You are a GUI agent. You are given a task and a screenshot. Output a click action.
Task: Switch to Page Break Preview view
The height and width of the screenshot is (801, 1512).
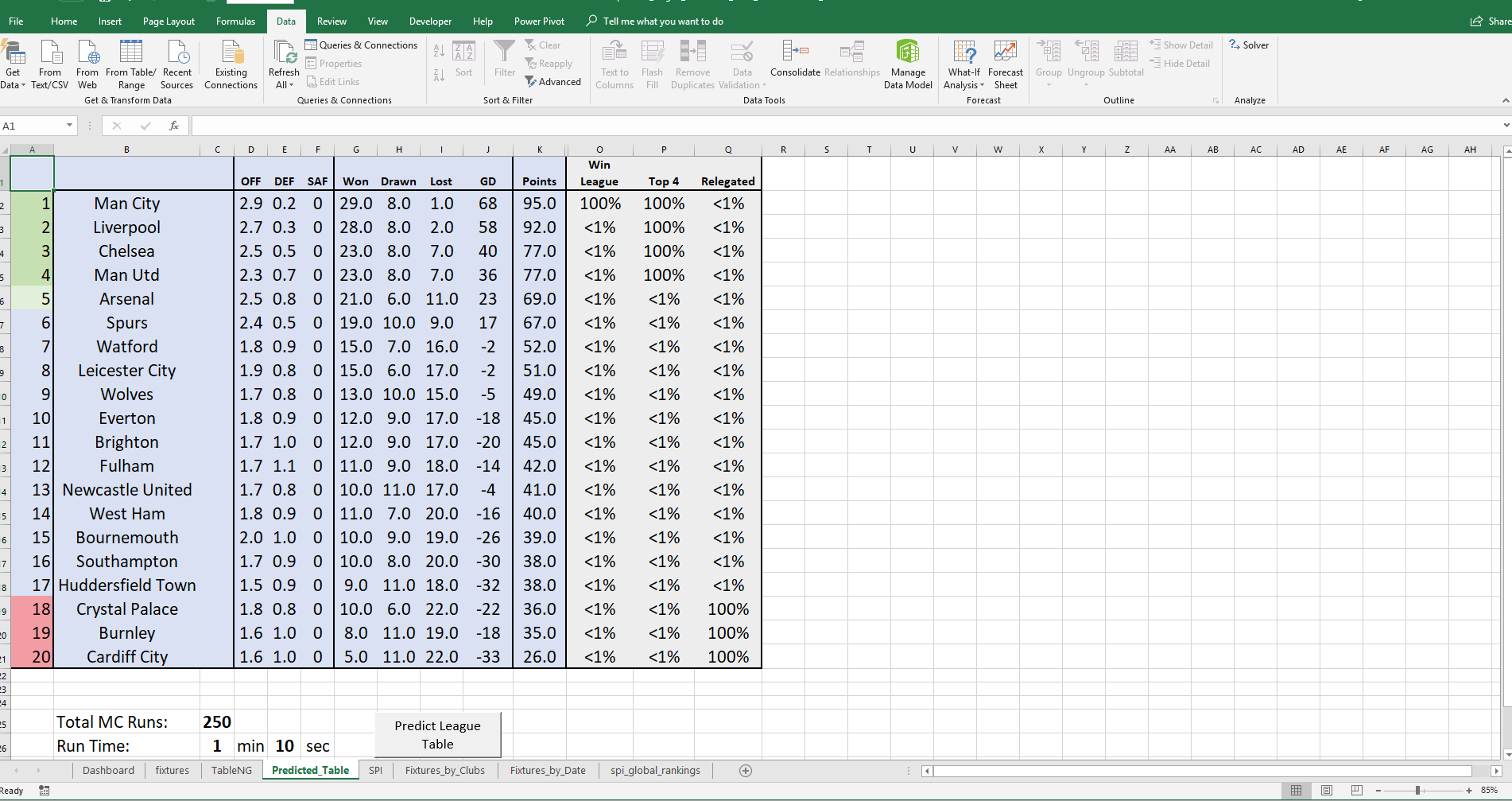click(1357, 791)
